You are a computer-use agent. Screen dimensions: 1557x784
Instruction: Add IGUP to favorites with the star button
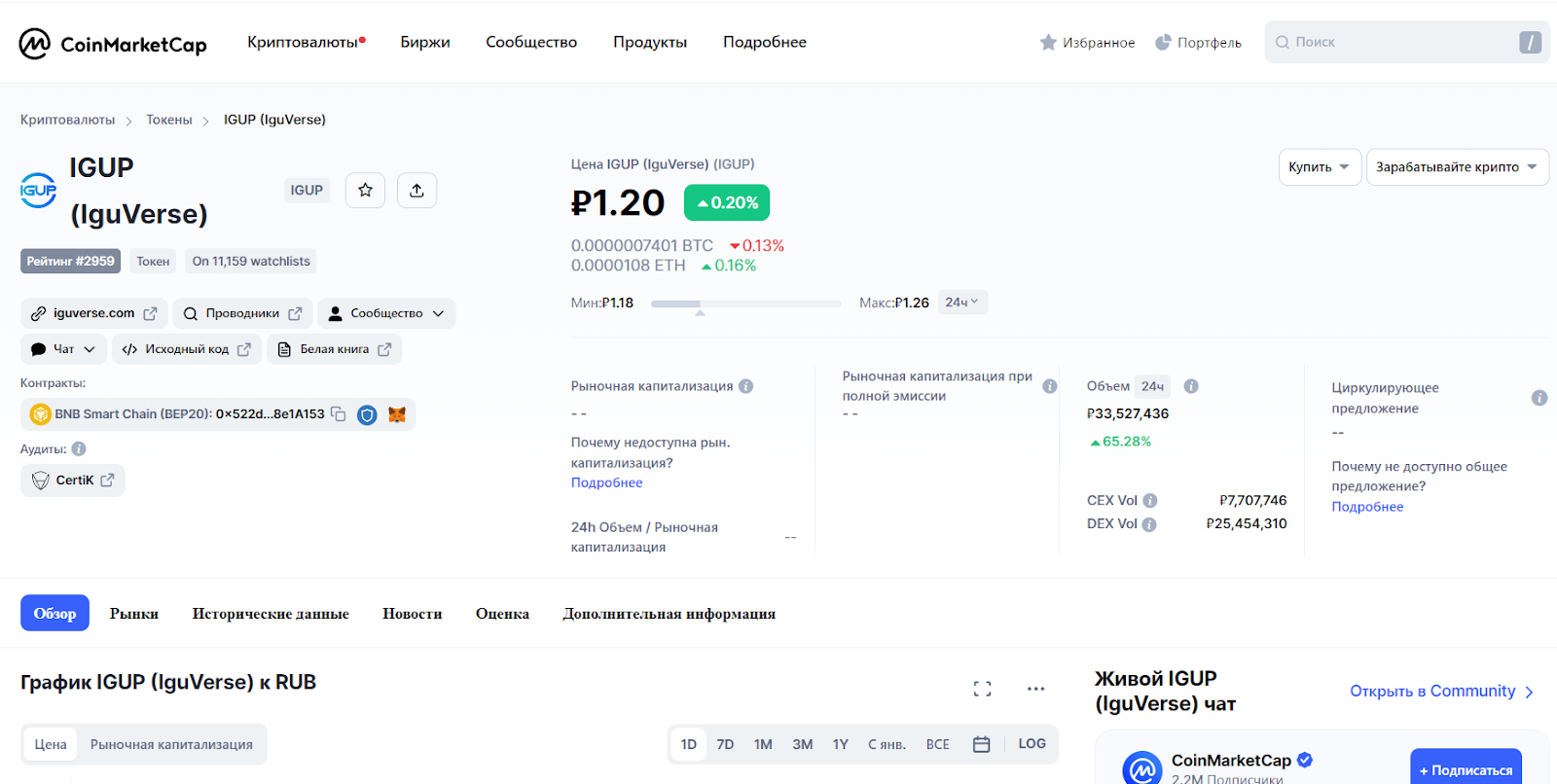(365, 191)
